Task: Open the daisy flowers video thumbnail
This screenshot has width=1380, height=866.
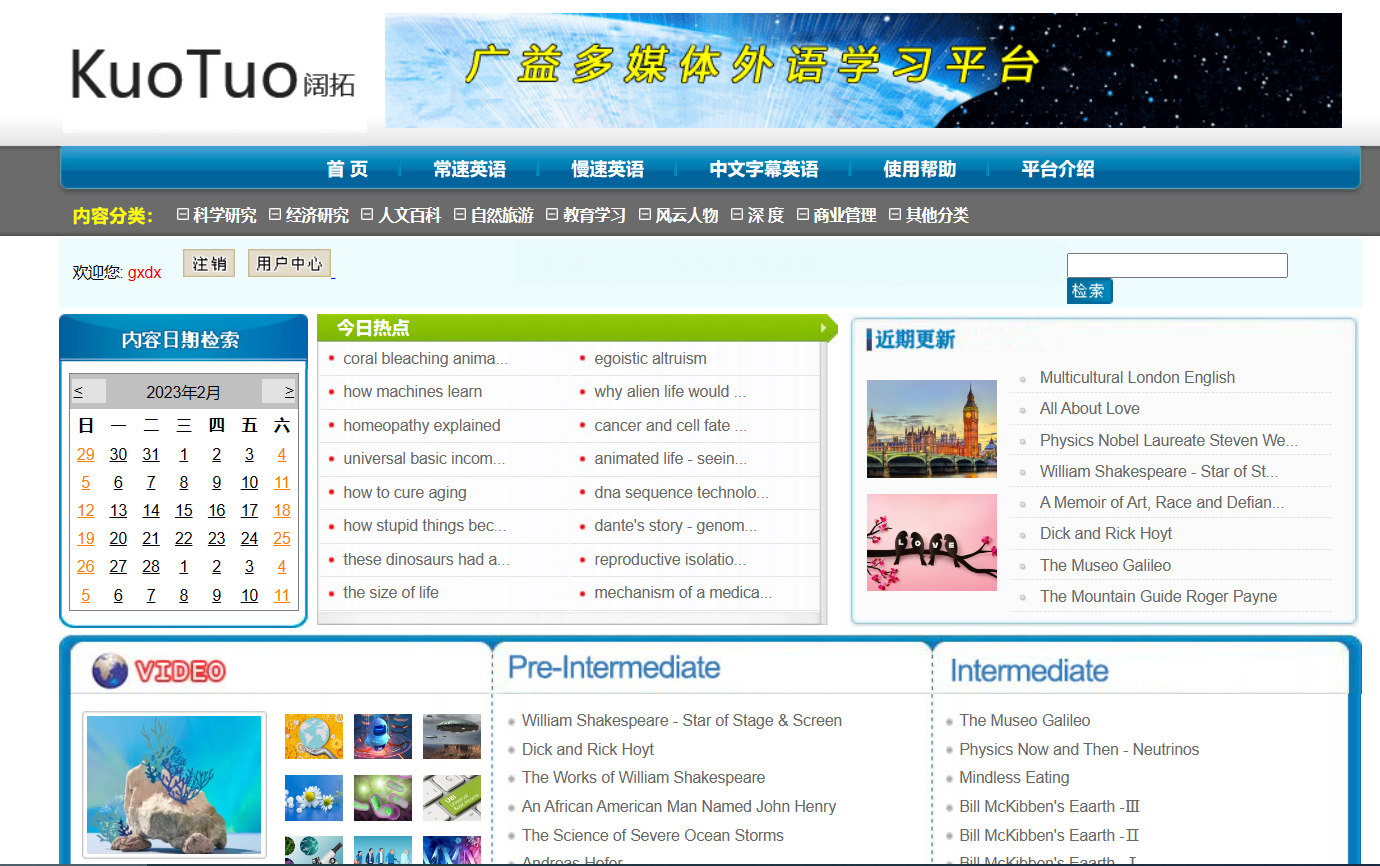Action: point(313,798)
